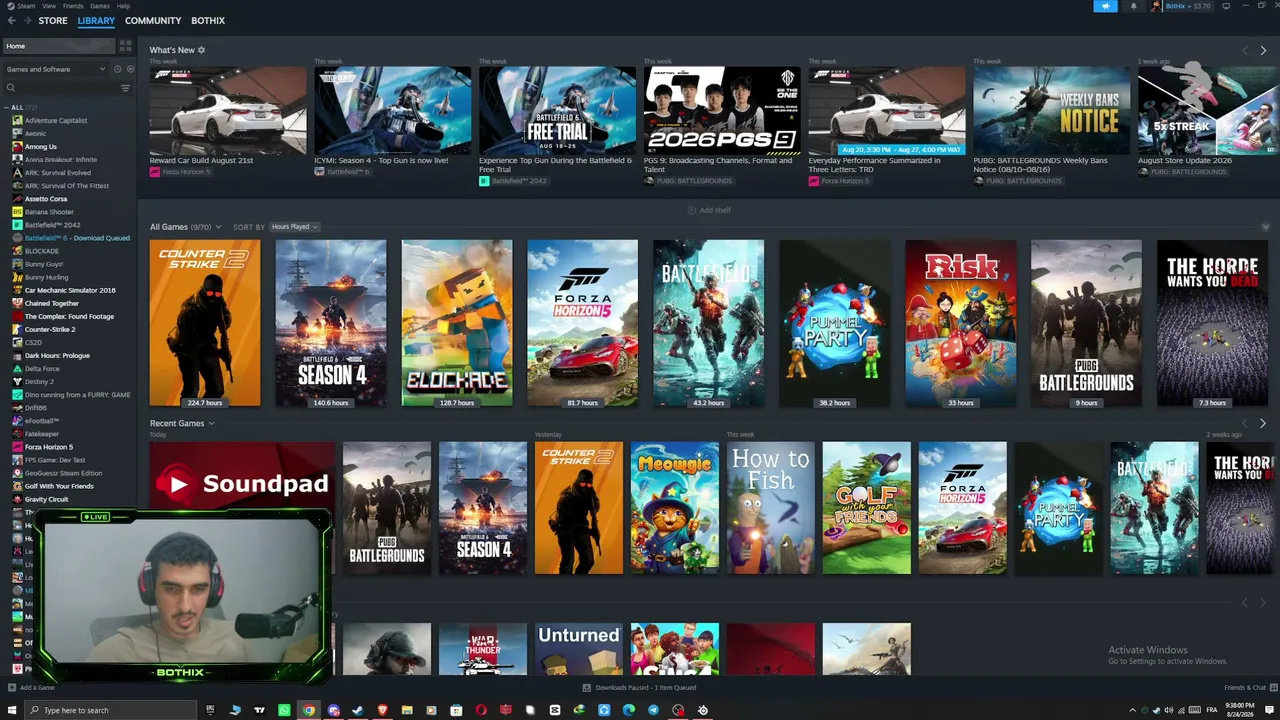Switch to the COMMUNITY tab

153,20
